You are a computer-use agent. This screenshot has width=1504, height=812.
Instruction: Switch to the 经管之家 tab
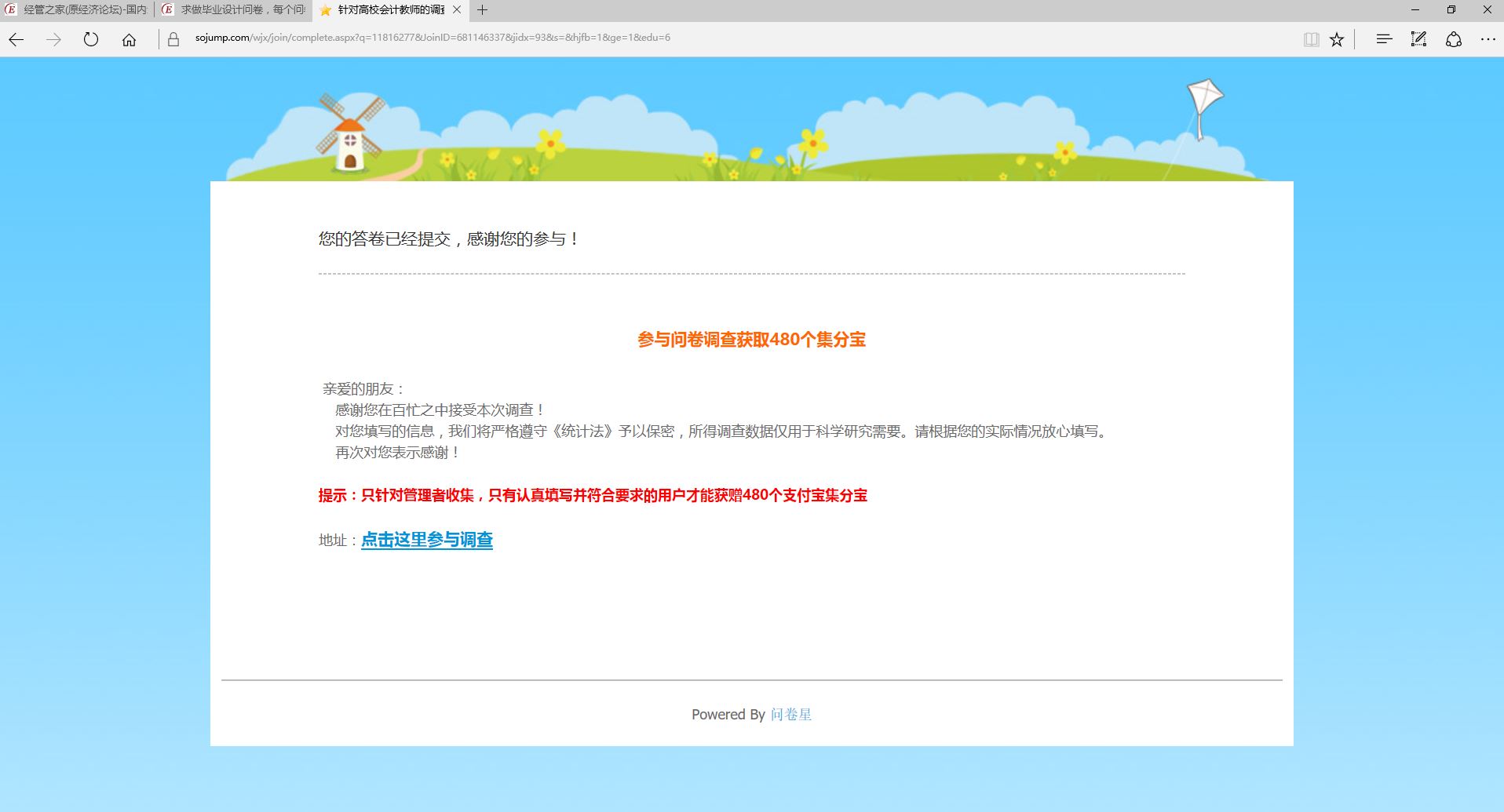point(77,10)
